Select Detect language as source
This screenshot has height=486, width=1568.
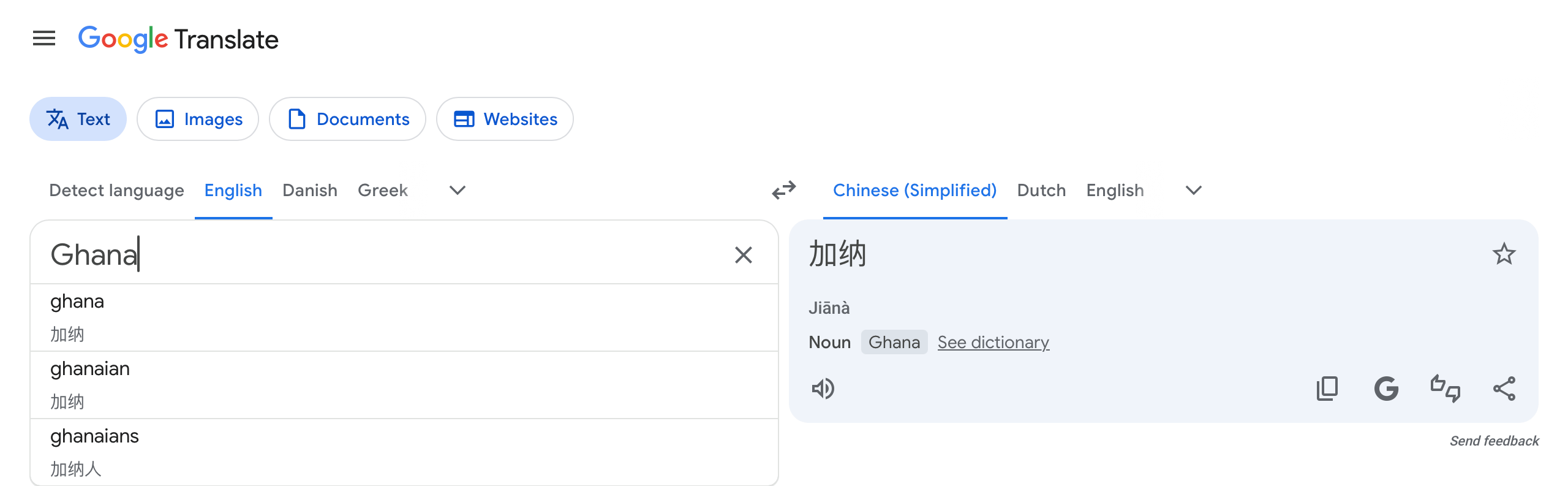tap(116, 191)
